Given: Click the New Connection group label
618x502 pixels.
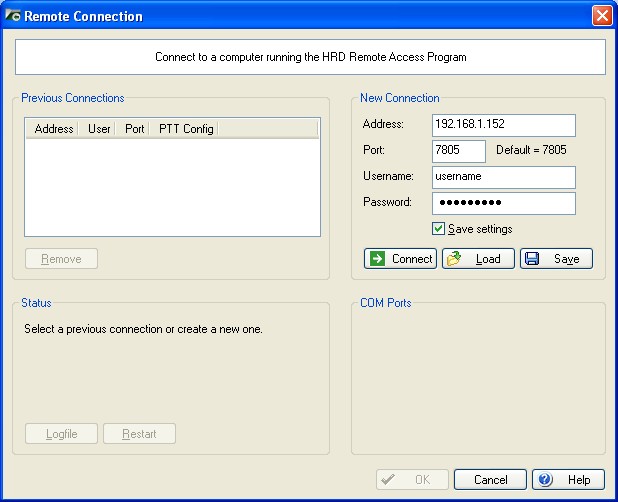Looking at the screenshot, I should [x=400, y=98].
